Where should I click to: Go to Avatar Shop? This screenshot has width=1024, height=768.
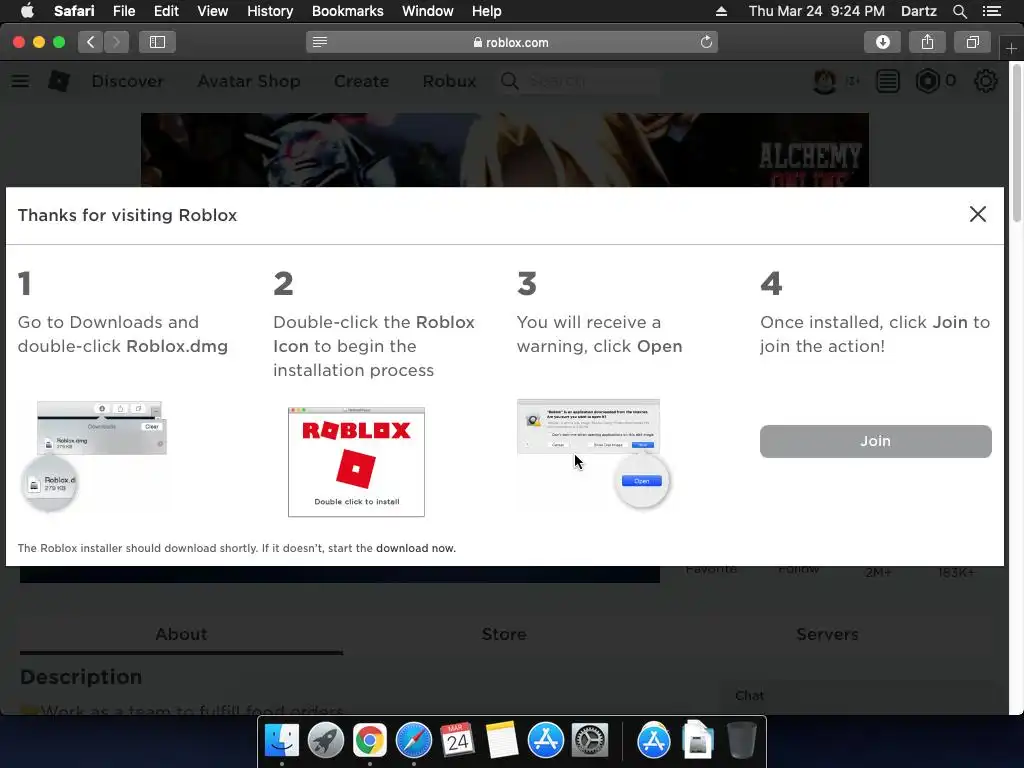click(x=249, y=81)
